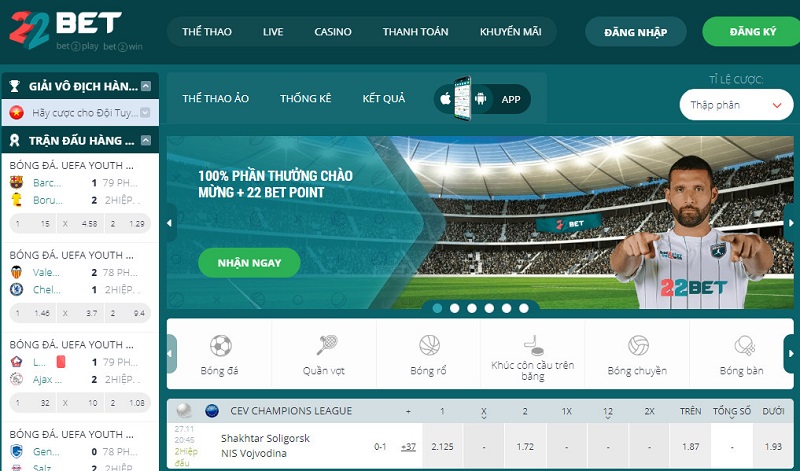Image resolution: width=800 pixels, height=471 pixels.
Task: Open the Bóng bàn table tennis icon
Action: [744, 346]
